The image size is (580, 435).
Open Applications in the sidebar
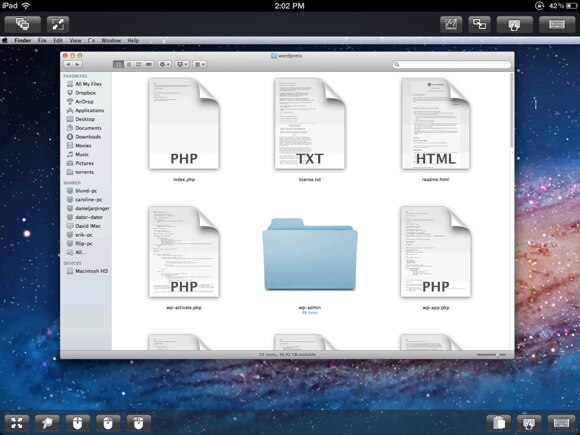[90, 111]
